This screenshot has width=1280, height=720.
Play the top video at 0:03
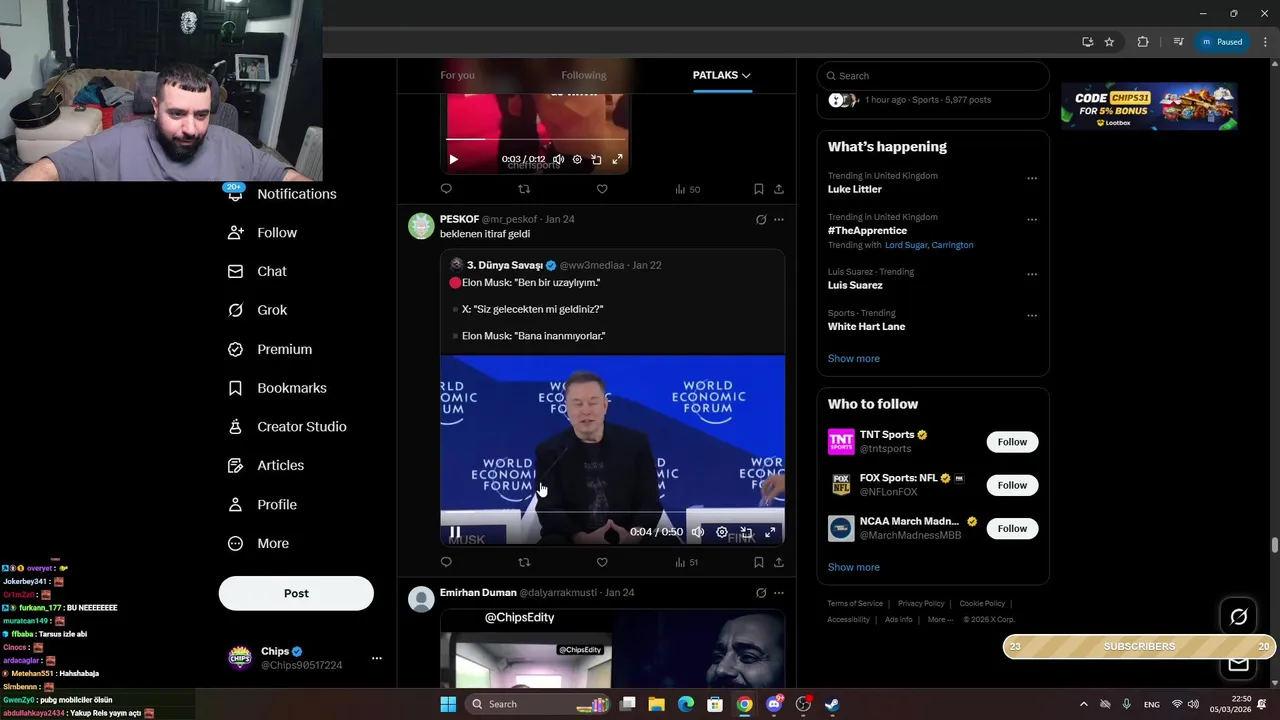453,159
